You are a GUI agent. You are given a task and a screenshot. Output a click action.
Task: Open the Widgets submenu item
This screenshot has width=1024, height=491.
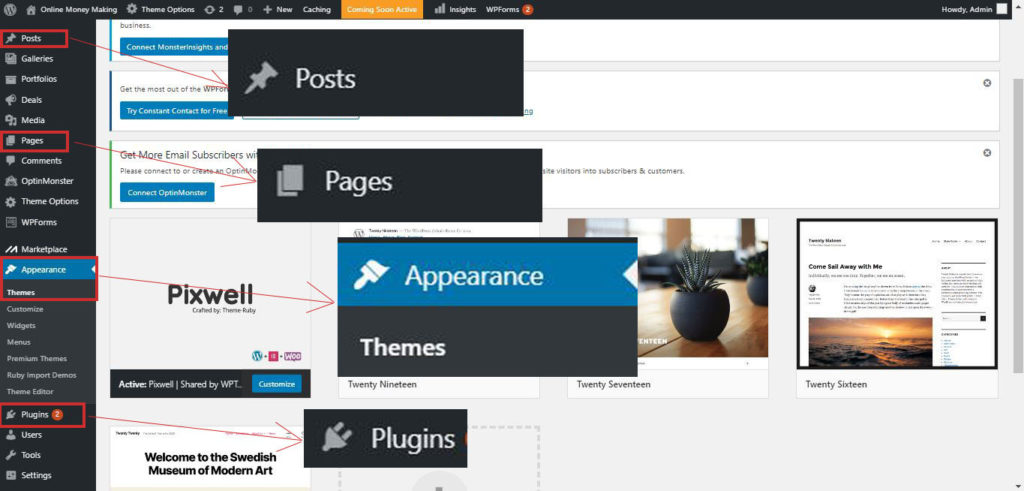click(23, 325)
